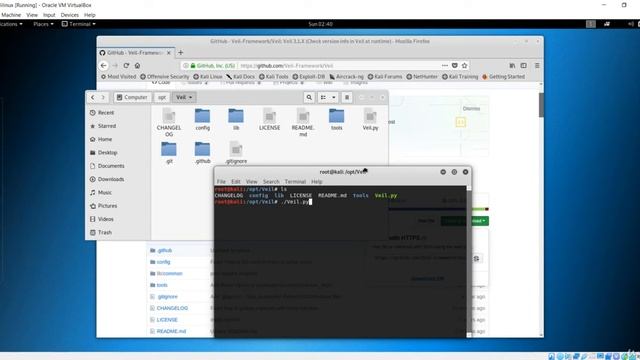The image size is (640, 360).
Task: Select Veil.py file icon in file manager
Action: (x=370, y=116)
